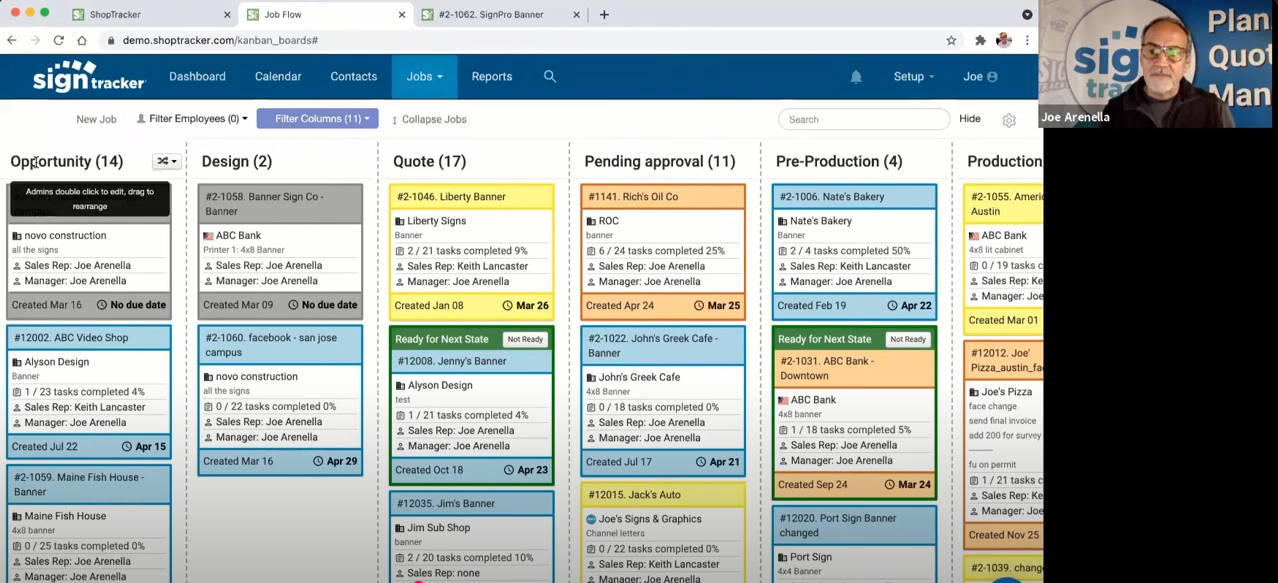Click person icon by Sales Rep: Keith Lancaster on Liberty Banner
This screenshot has height=583, width=1278.
pyautogui.click(x=399, y=266)
